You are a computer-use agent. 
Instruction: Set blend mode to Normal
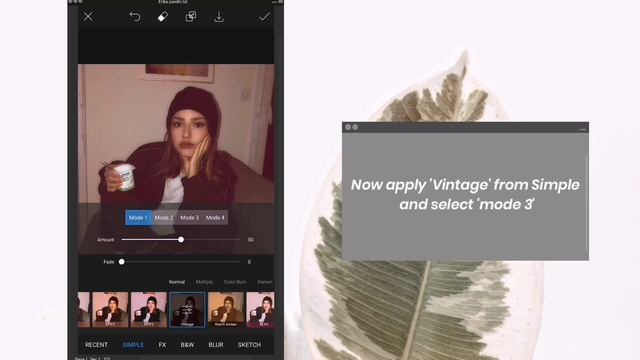click(177, 282)
